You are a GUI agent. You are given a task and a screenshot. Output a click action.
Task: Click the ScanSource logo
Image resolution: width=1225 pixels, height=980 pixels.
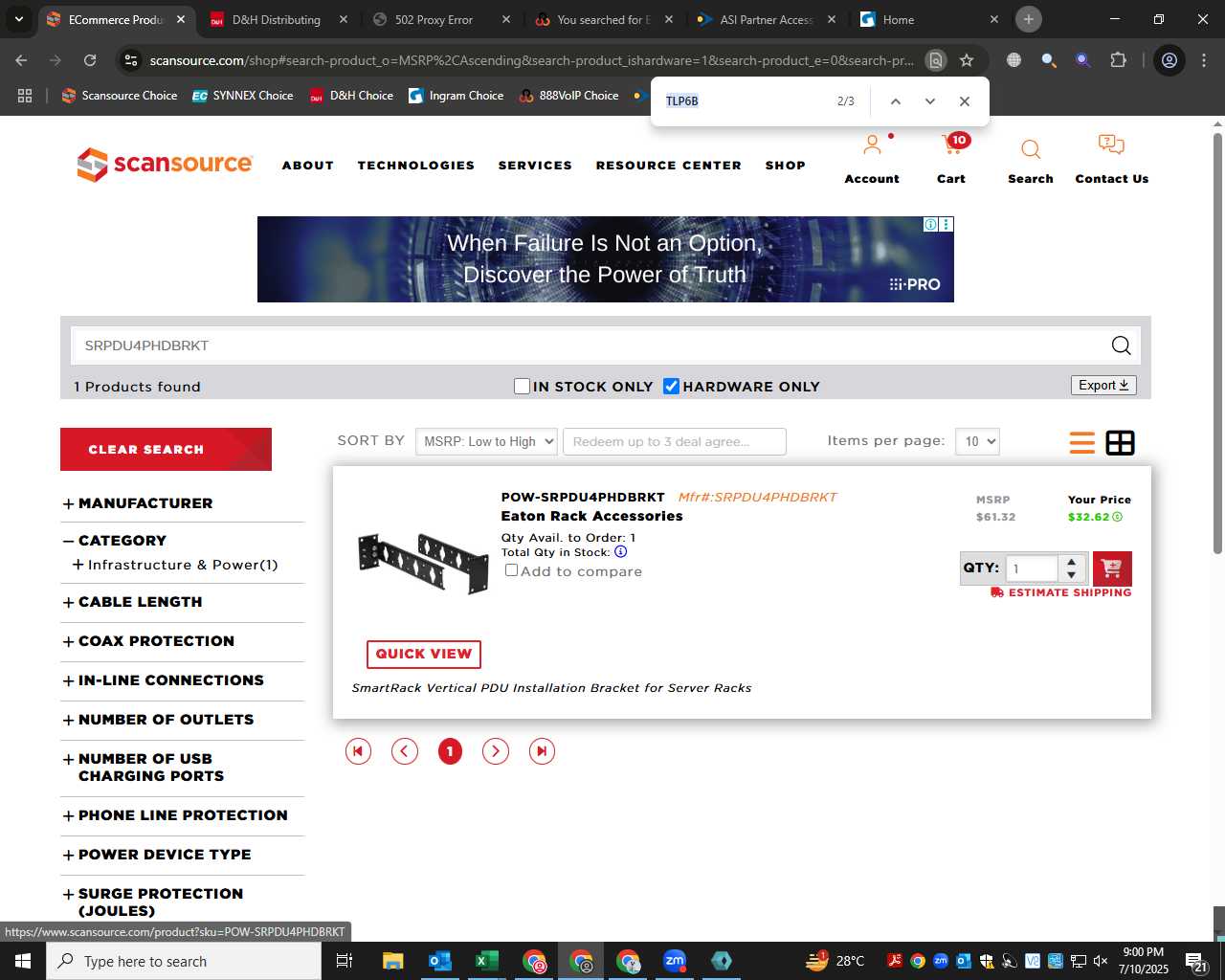coord(165,165)
